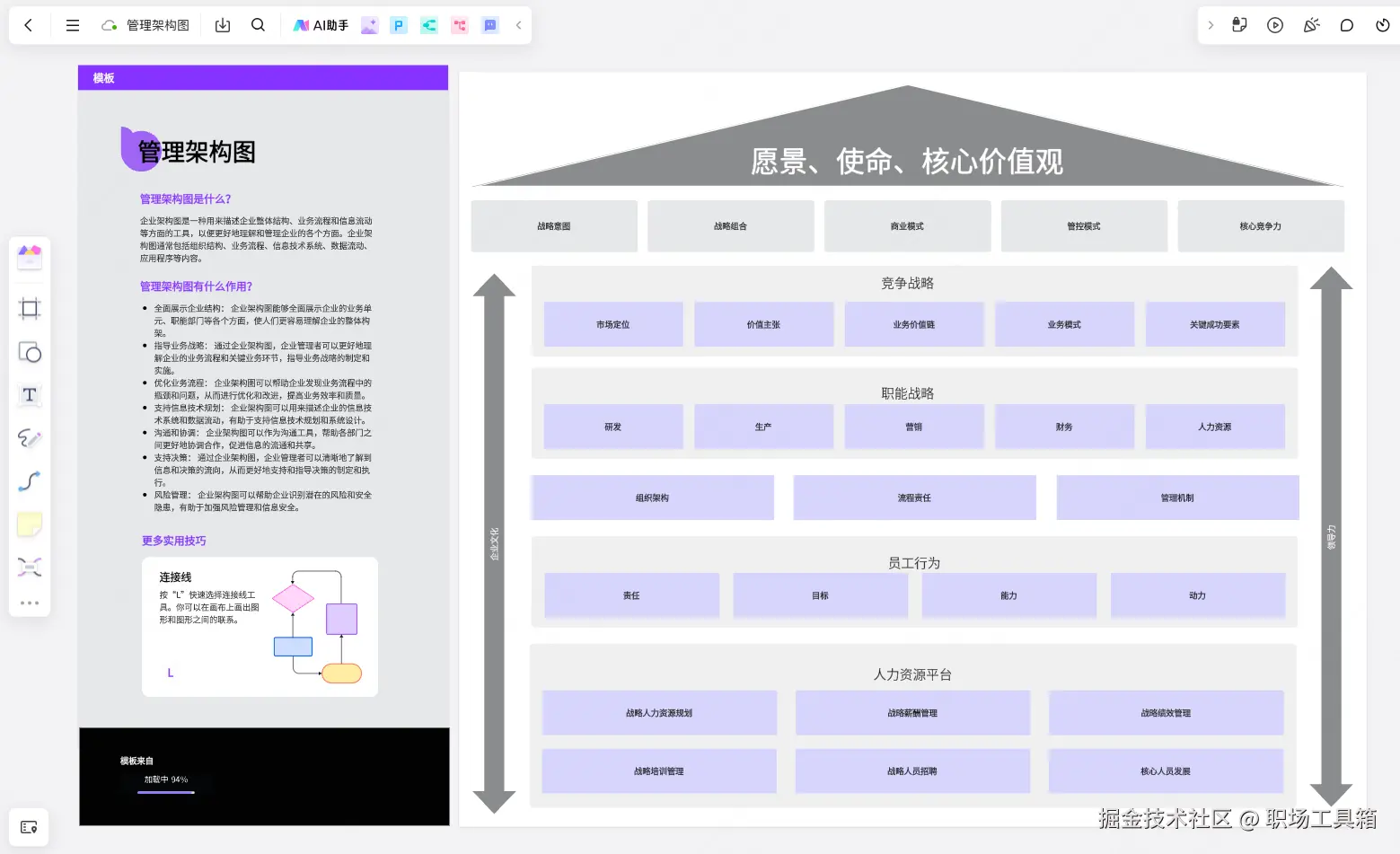Open the feedback icon at bottom left
The image size is (1400, 854).
pos(30,827)
